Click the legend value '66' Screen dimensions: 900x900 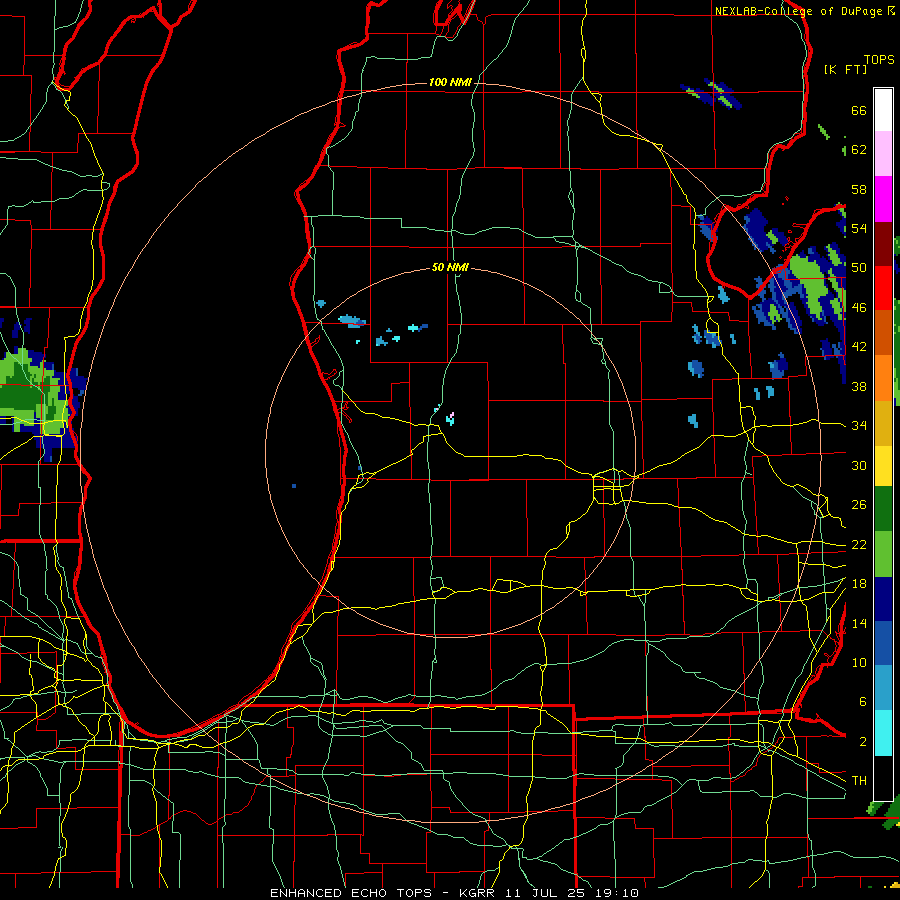point(859,111)
